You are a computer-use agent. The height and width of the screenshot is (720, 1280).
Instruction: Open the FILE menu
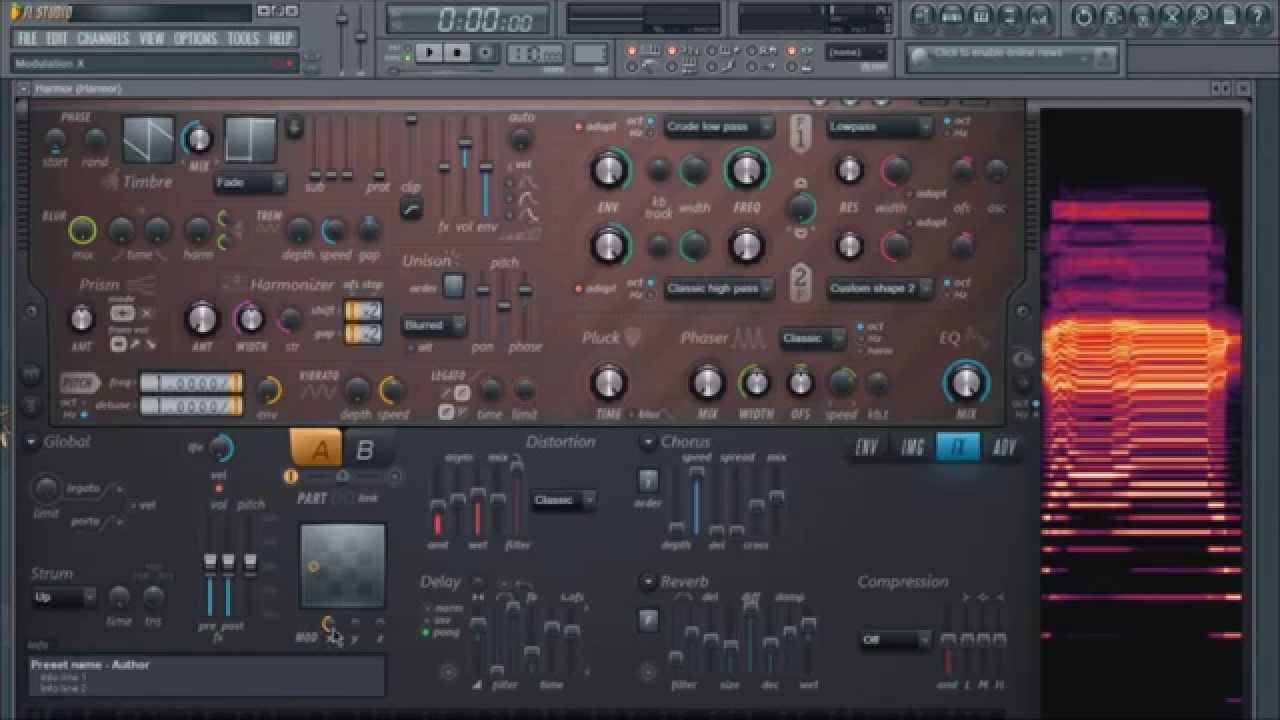pyautogui.click(x=27, y=39)
